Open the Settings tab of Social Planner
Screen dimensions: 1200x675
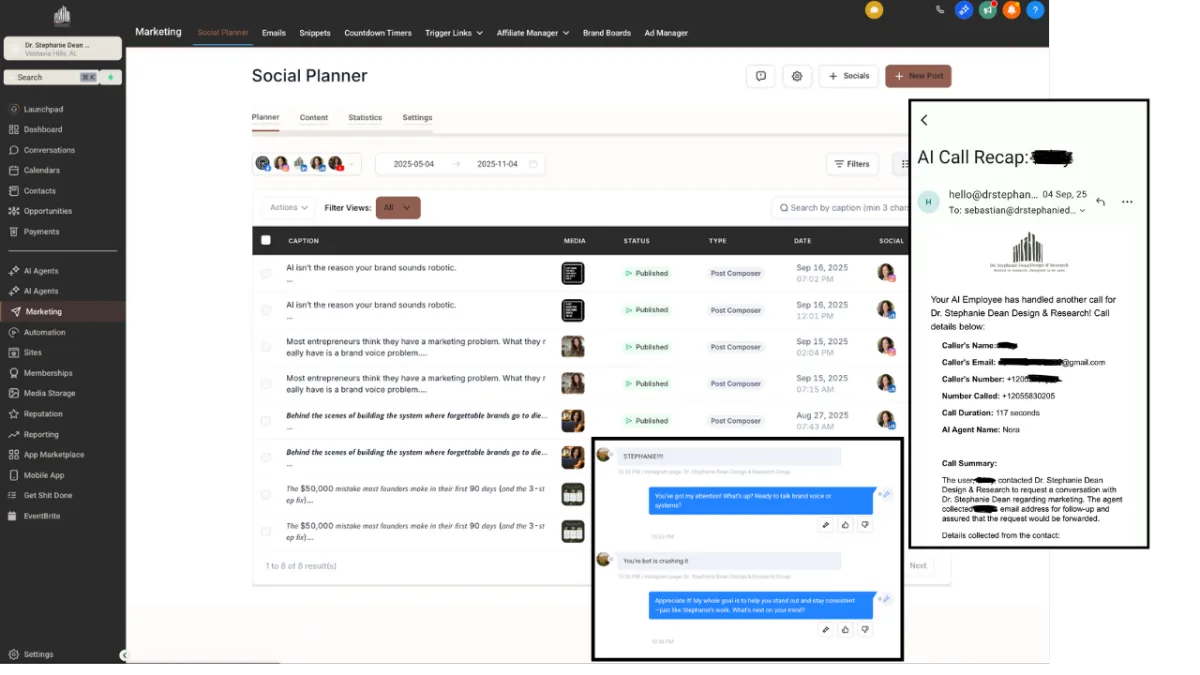(417, 117)
